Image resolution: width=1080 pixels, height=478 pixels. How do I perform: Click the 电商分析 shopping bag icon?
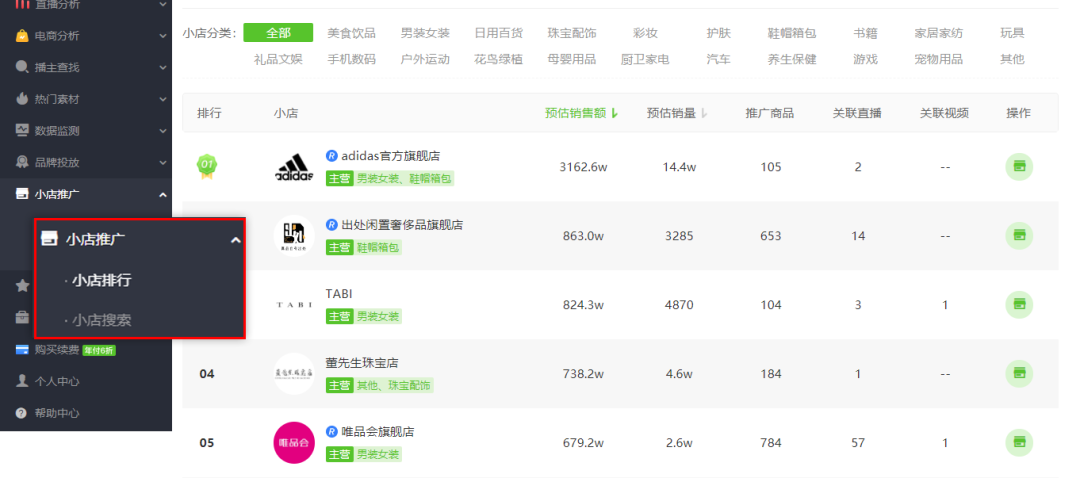coord(22,36)
